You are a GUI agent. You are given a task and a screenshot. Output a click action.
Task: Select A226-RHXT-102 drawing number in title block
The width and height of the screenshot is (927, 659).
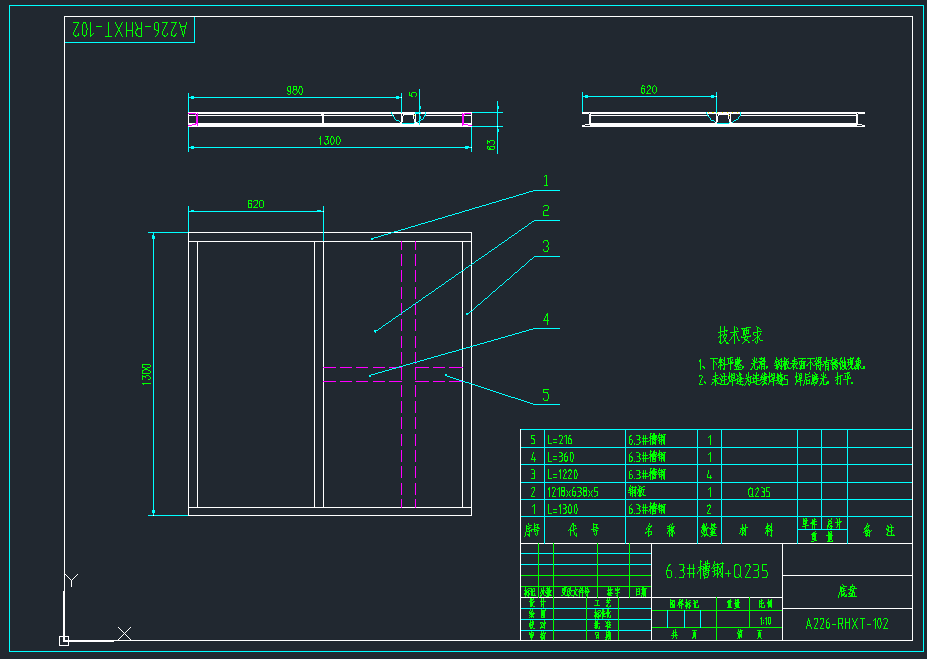tap(847, 624)
